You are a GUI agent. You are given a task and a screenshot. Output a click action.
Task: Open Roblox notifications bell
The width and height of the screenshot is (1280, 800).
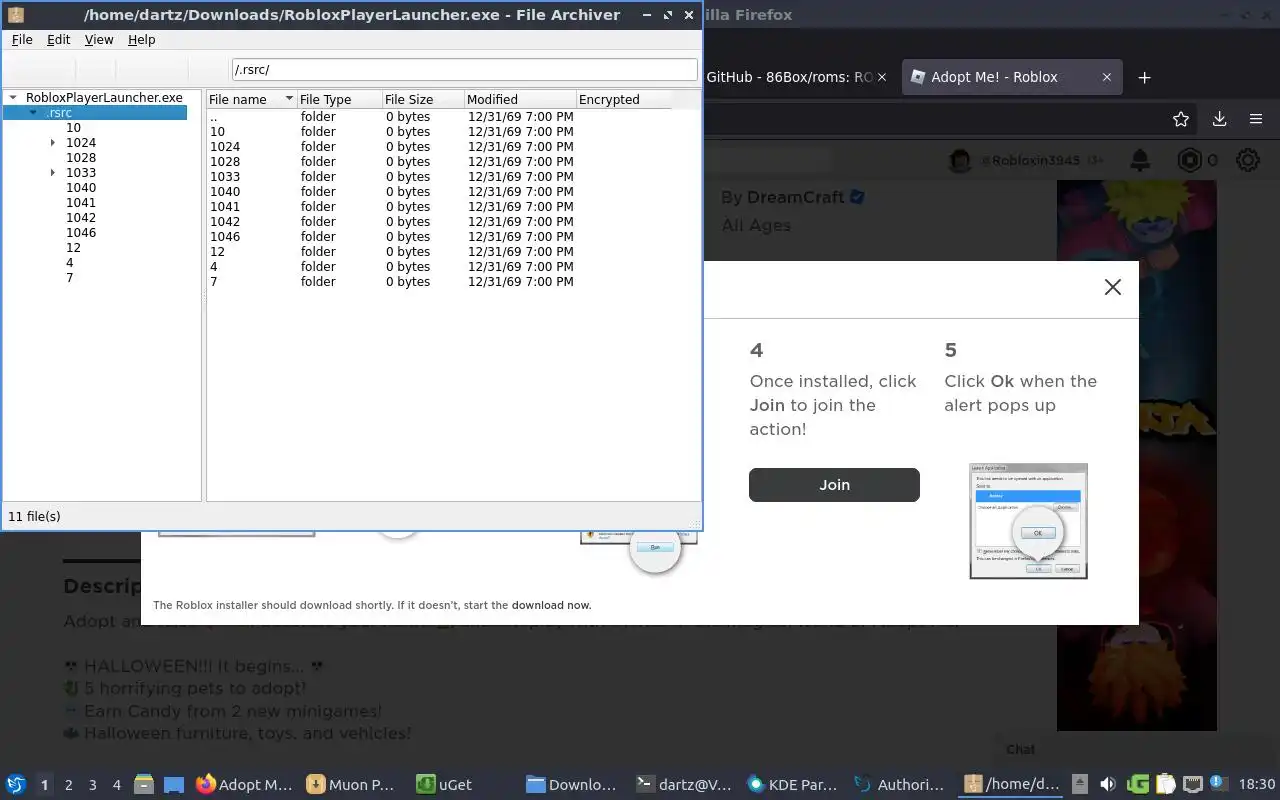click(1139, 160)
